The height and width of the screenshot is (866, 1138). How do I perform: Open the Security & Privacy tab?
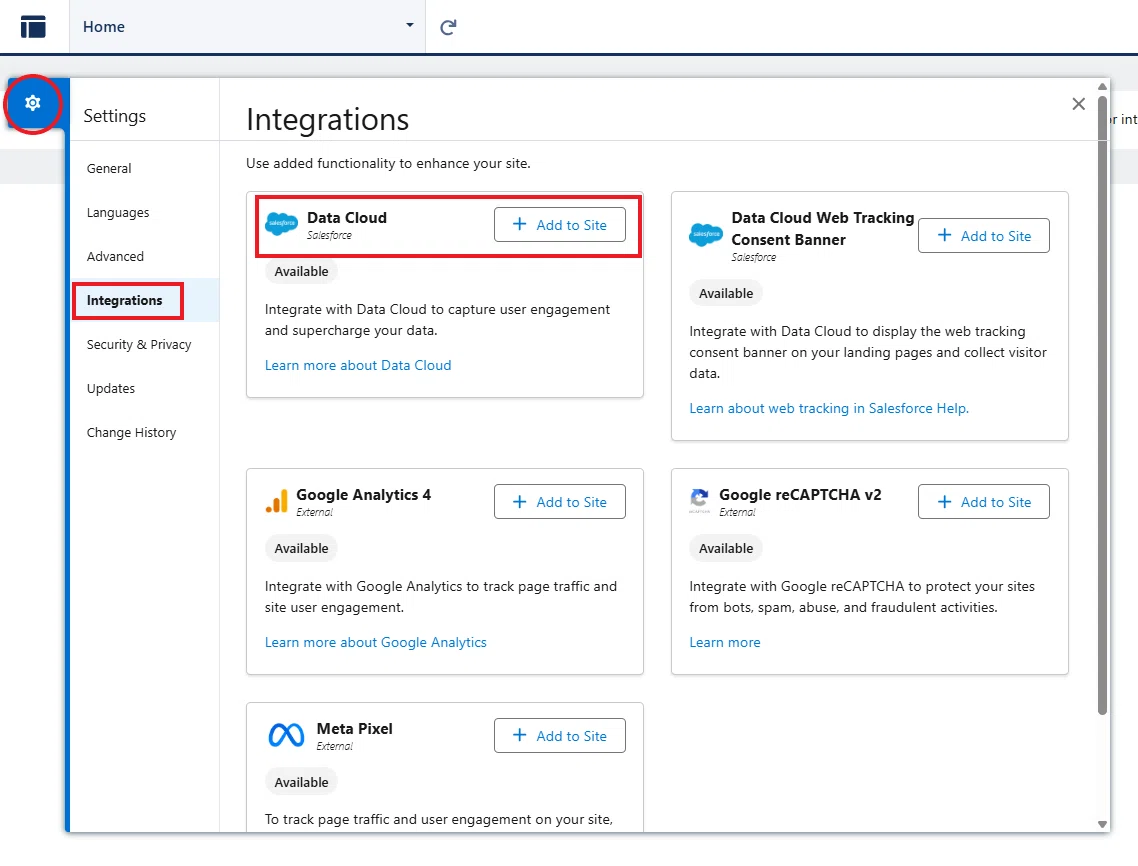139,345
